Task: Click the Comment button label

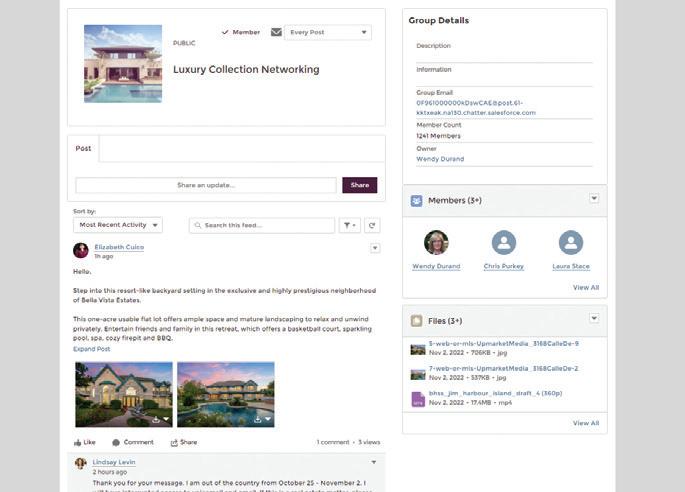Action: (138, 443)
